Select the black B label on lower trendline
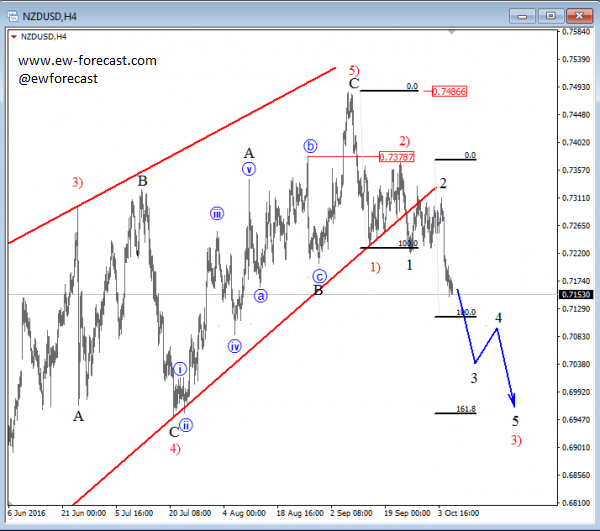This screenshot has height=531, width=600. [318, 290]
